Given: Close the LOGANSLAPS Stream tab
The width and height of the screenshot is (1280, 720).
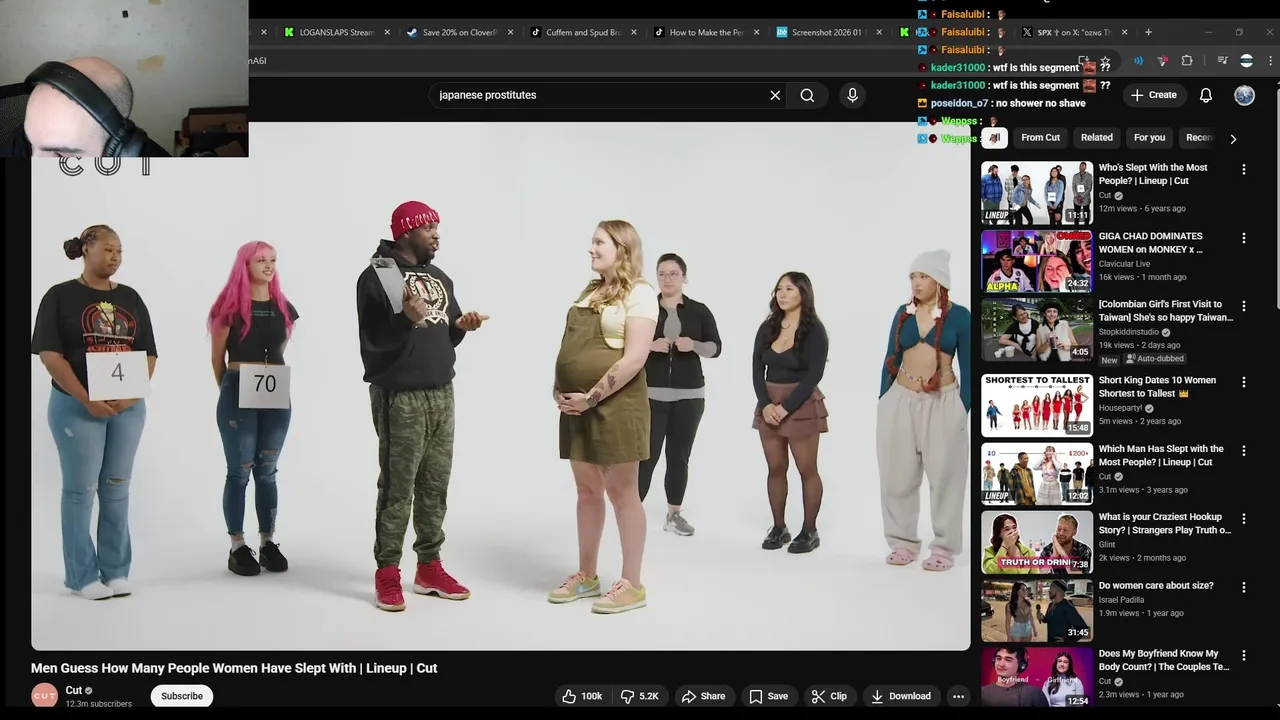Looking at the screenshot, I should (387, 32).
